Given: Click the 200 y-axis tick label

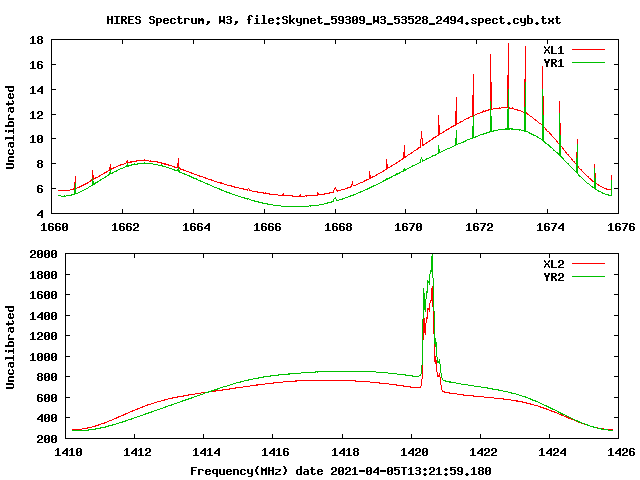Looking at the screenshot, I should (47, 439).
